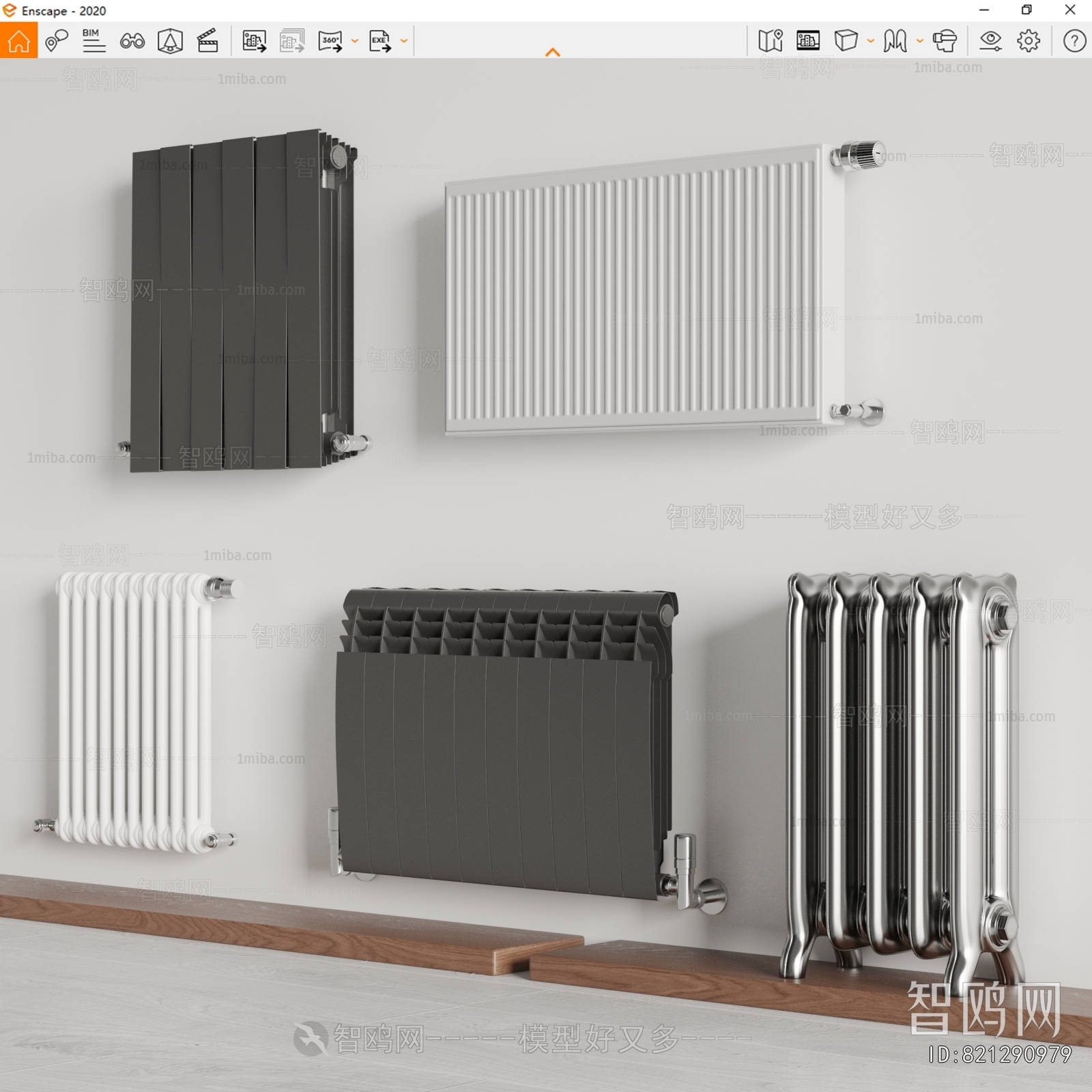Click the orange Home button
1092x1092 pixels.
click(18, 40)
